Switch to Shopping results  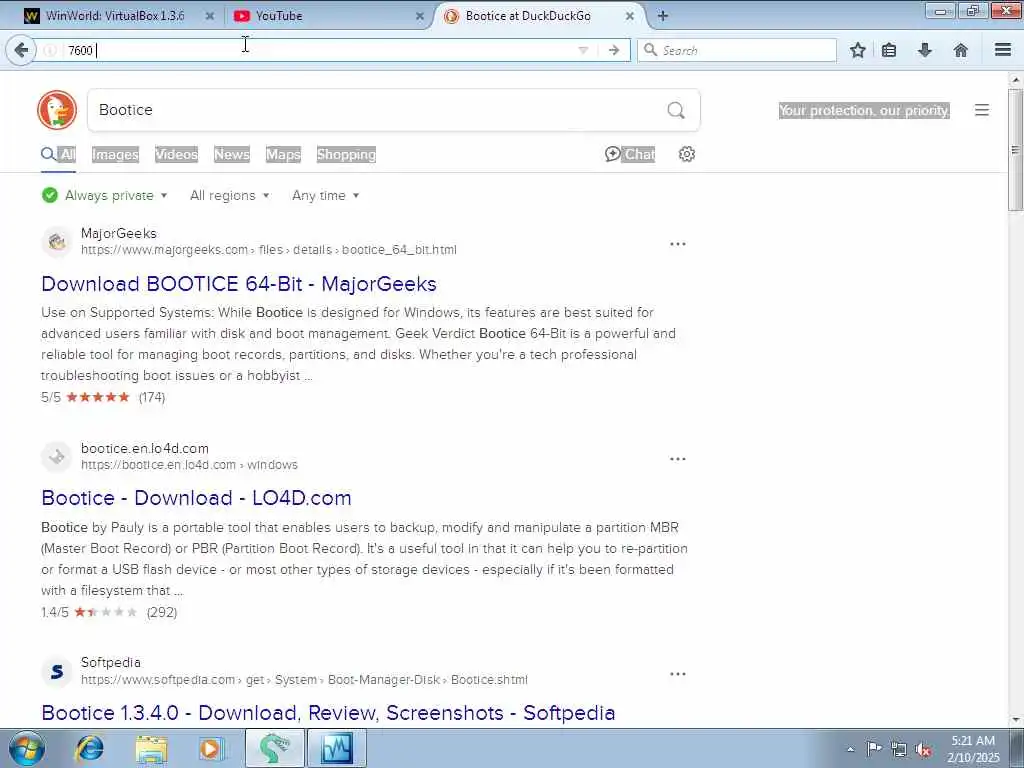click(x=346, y=154)
